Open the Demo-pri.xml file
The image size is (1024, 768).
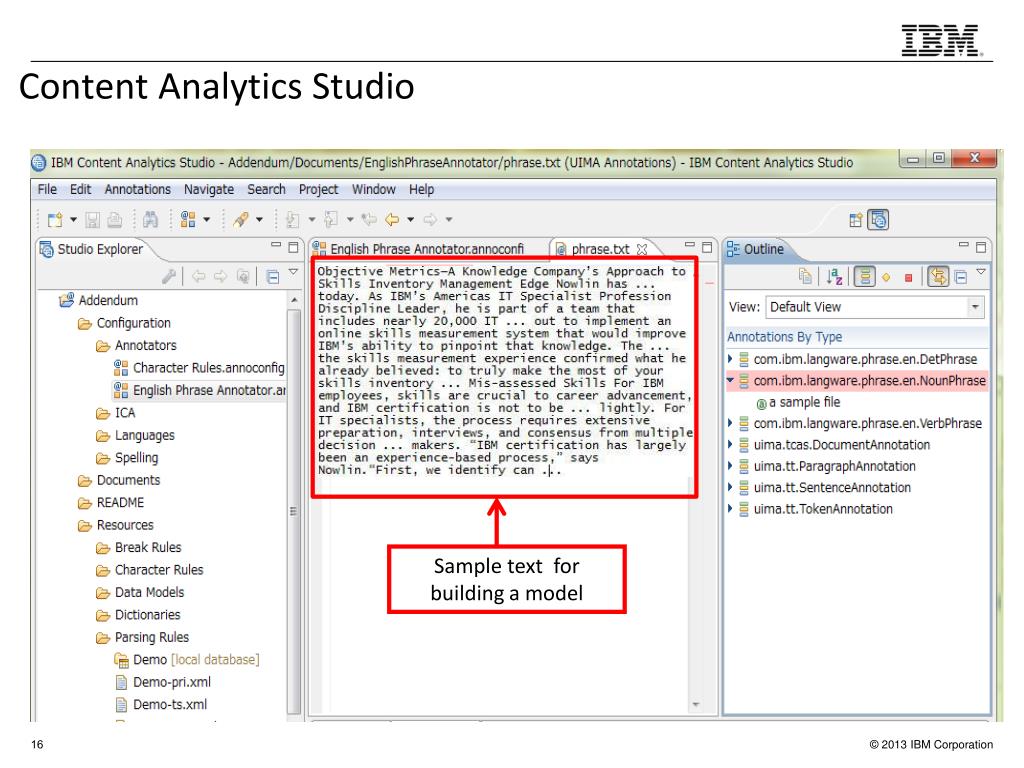point(163,682)
